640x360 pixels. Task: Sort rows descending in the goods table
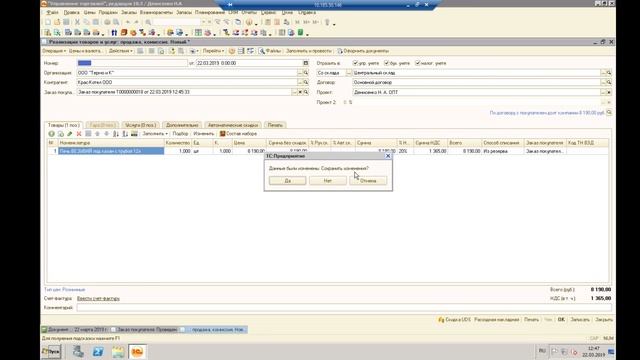[x=125, y=134]
